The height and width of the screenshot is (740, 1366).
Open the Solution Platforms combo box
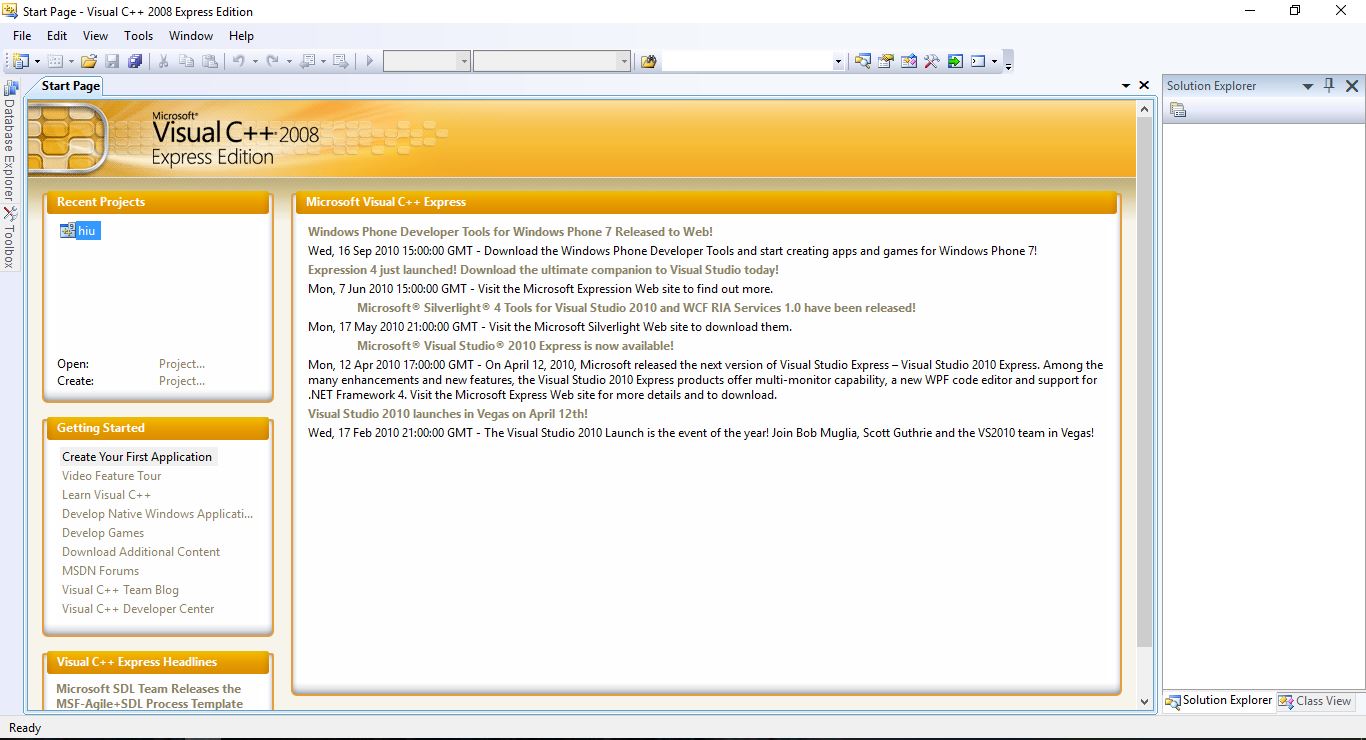tap(551, 62)
